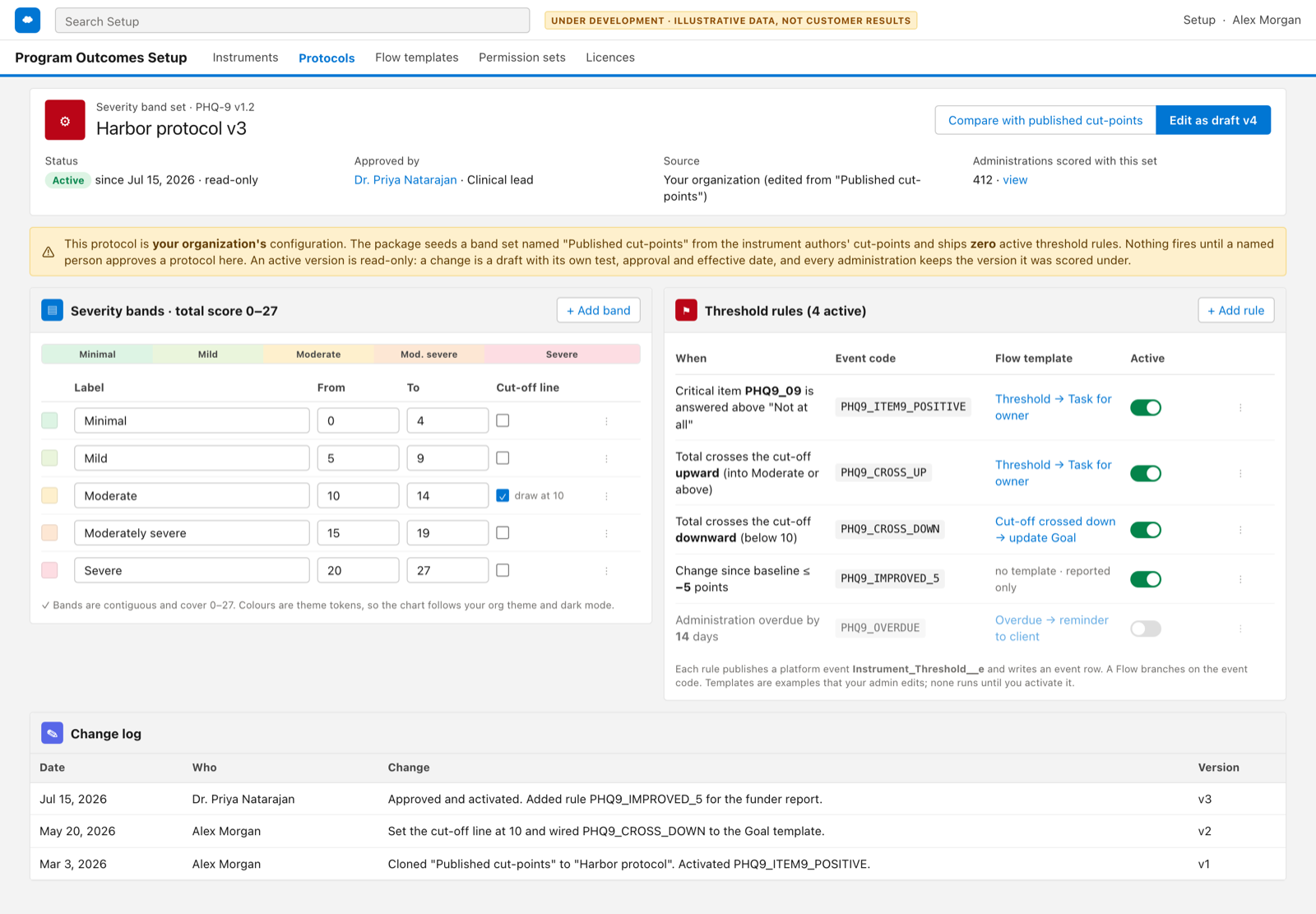Open Dr. Priya Natarajan profile link
Image resolution: width=1316 pixels, height=914 pixels.
click(405, 180)
